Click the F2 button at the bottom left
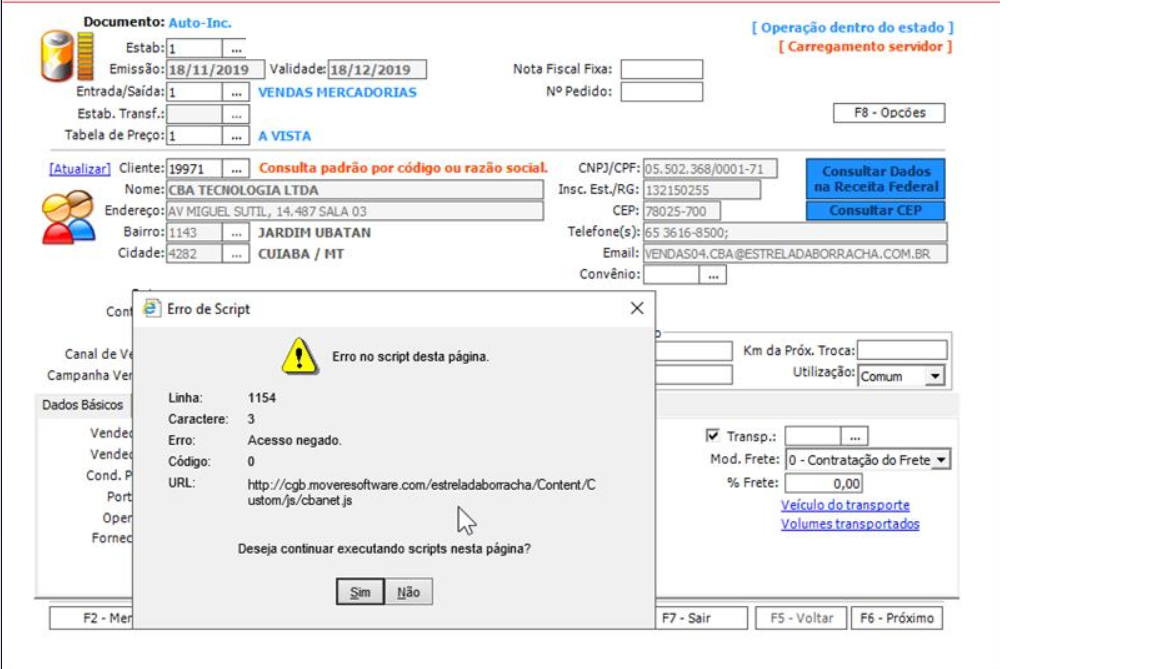Image resolution: width=1152 pixels, height=669 pixels. tap(91, 618)
